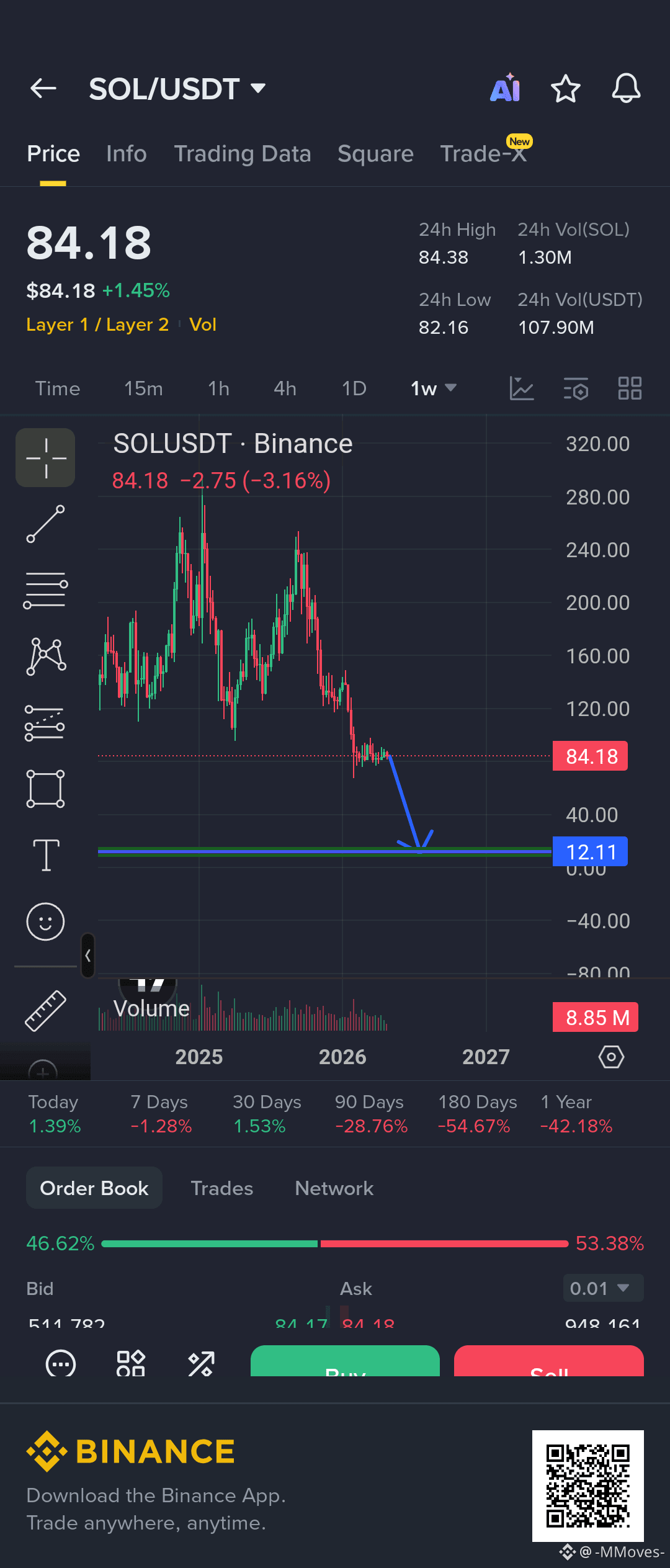The width and height of the screenshot is (670, 1568).
Task: Select the ruler measure tool
Action: (45, 1011)
